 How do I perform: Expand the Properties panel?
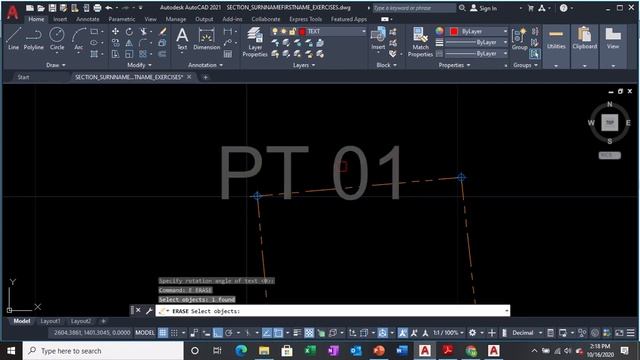point(454,65)
